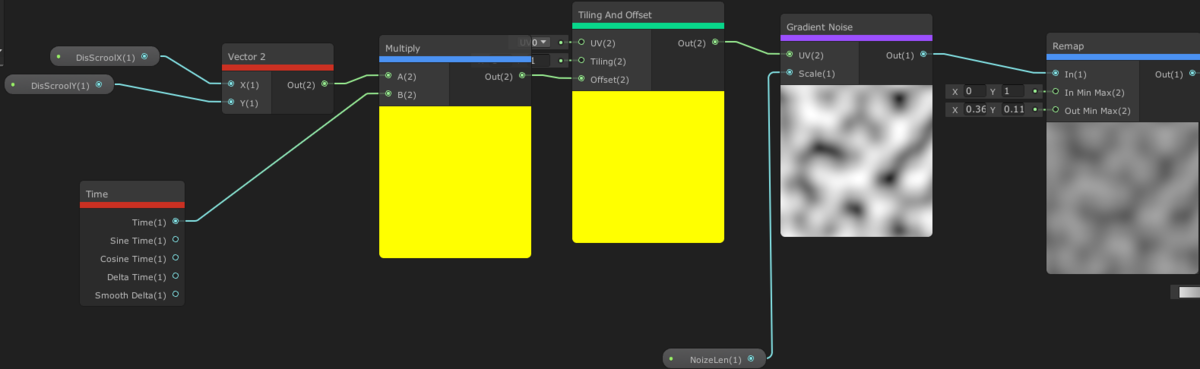Viewport: 1200px width, 369px height.
Task: Click the DisScroolY(1) property output port
Action: point(98,85)
